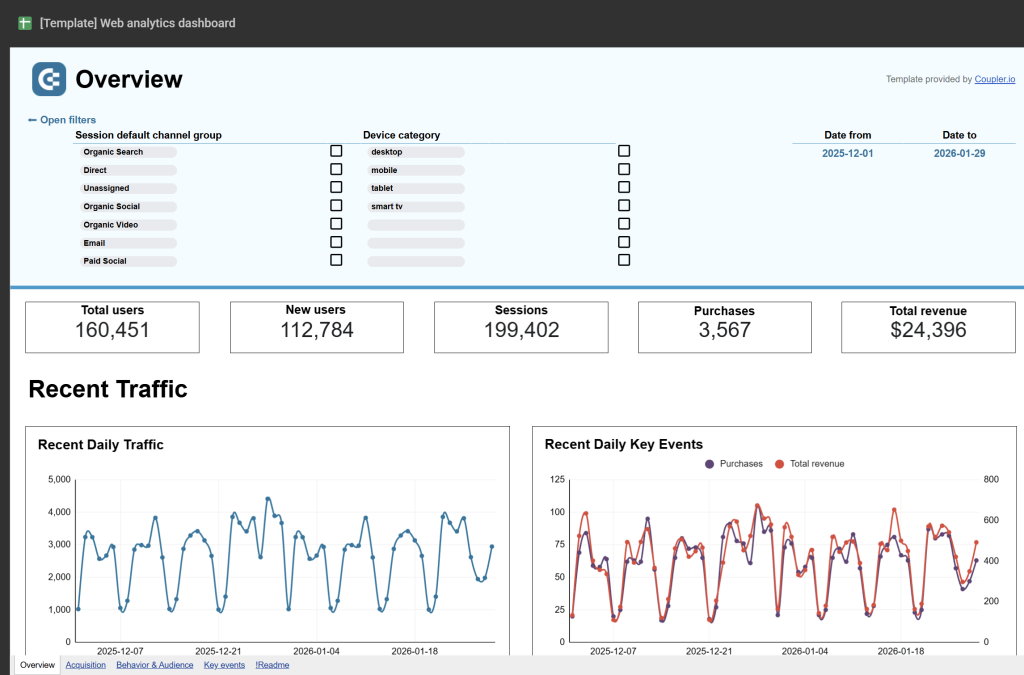
Task: Click the purple Purchases legend marker
Action: click(708, 463)
